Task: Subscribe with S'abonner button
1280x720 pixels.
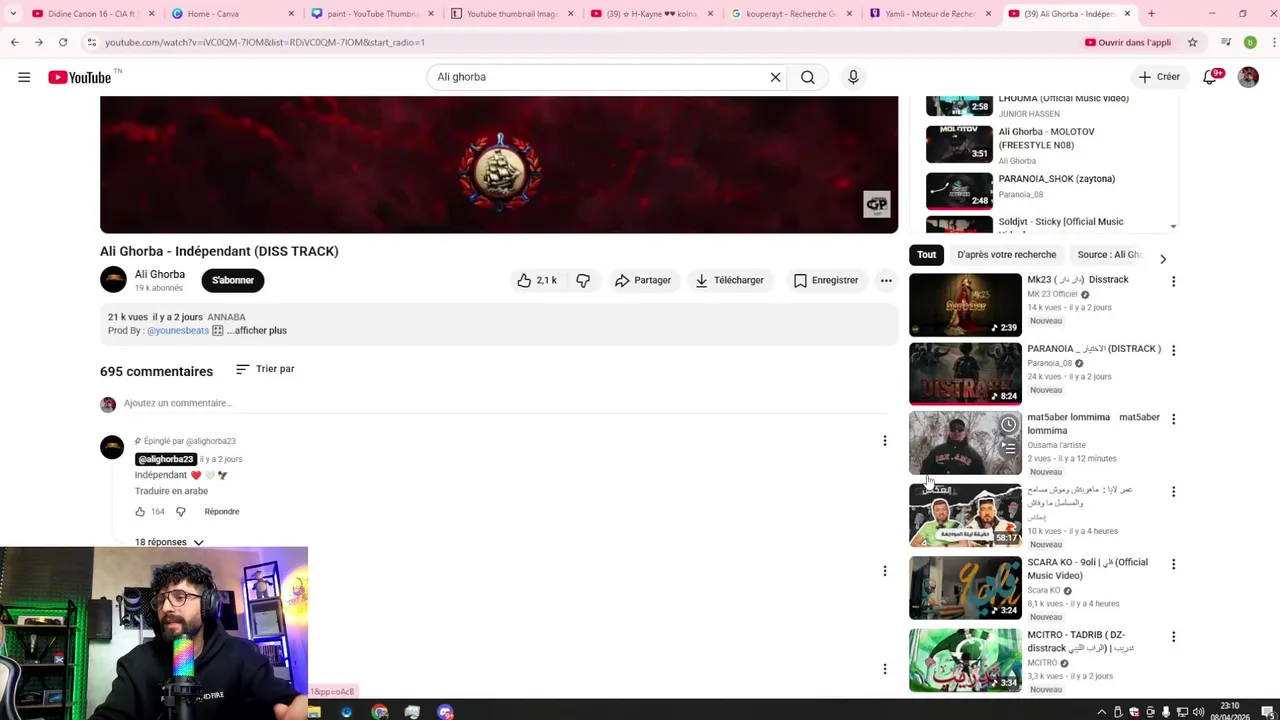Action: point(233,280)
